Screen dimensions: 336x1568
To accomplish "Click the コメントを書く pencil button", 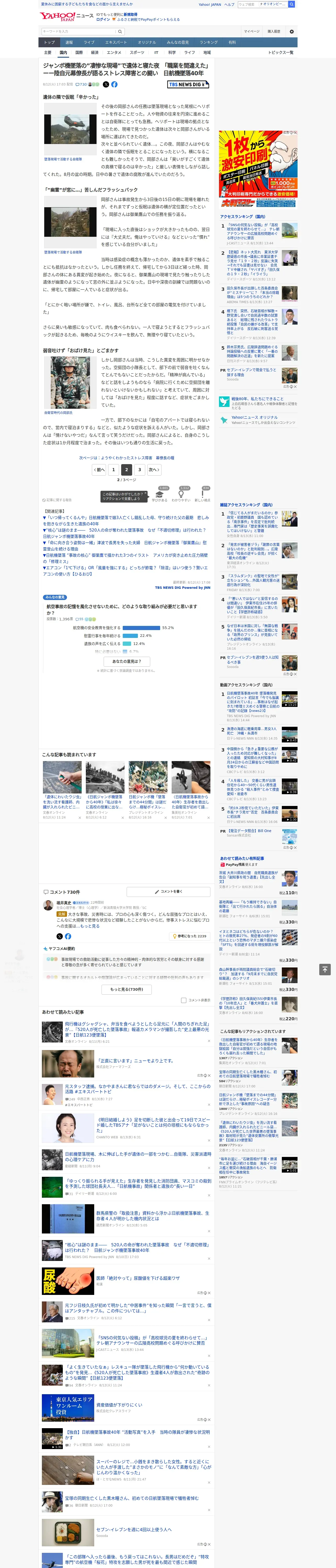I will point(168,892).
